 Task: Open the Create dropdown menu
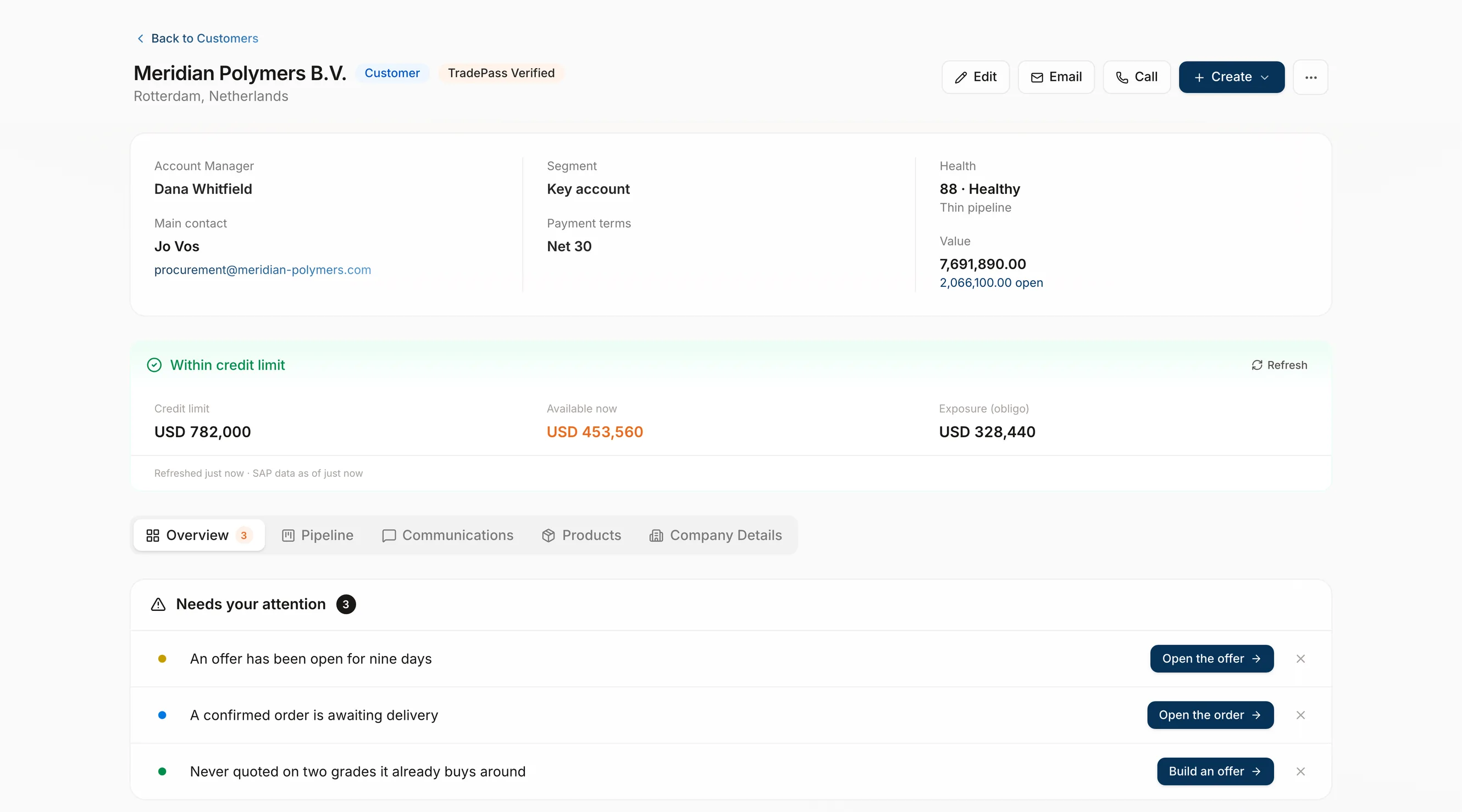click(1232, 77)
